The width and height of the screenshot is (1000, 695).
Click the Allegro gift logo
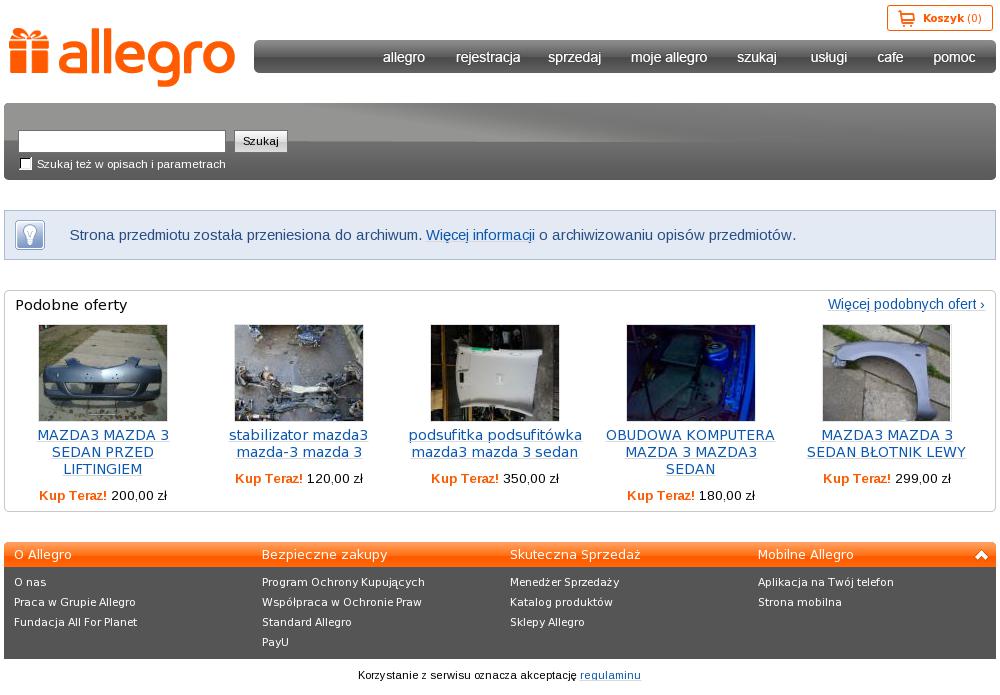point(121,56)
